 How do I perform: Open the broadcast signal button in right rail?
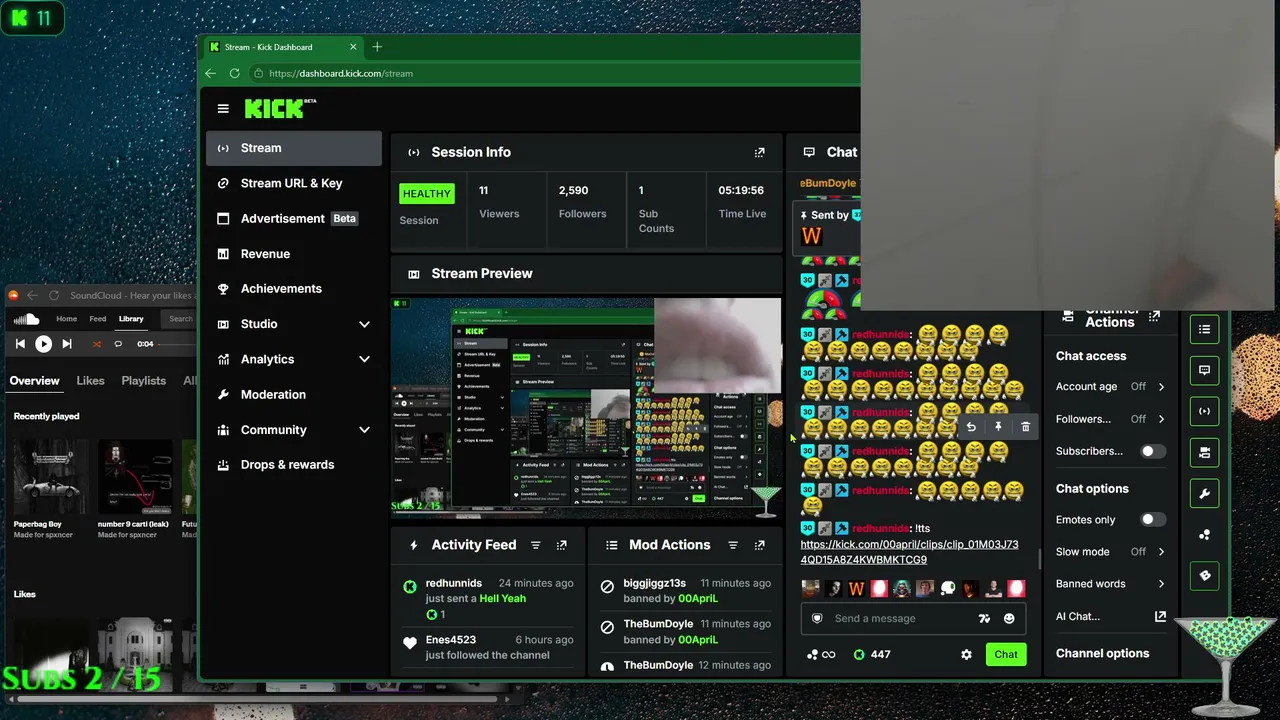(x=1204, y=411)
